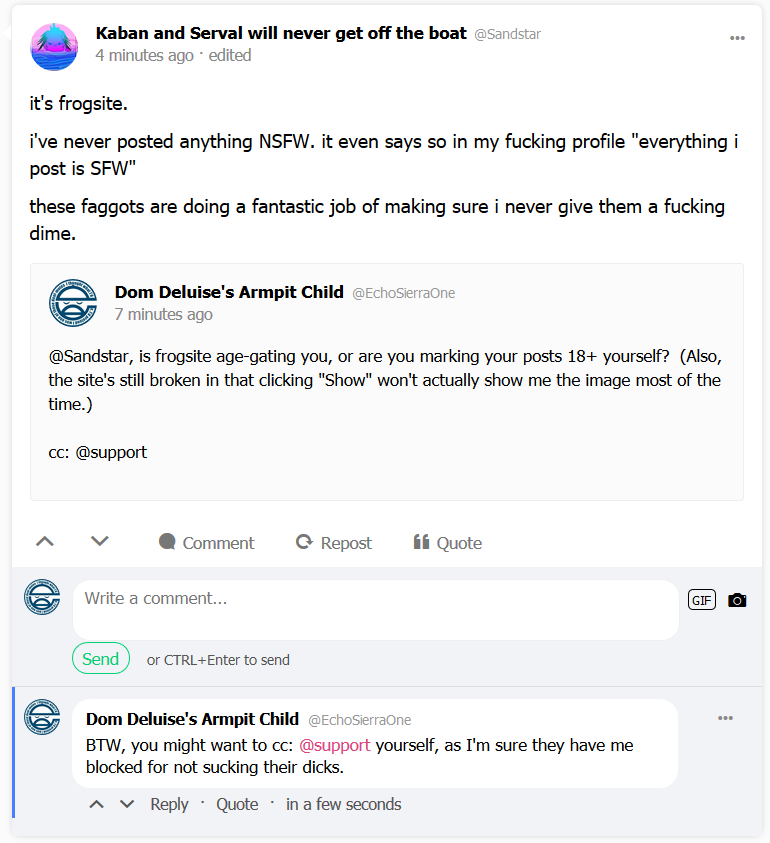This screenshot has height=843, width=770.
Task: Open Sandstar's profile avatar picture
Action: coord(54,46)
